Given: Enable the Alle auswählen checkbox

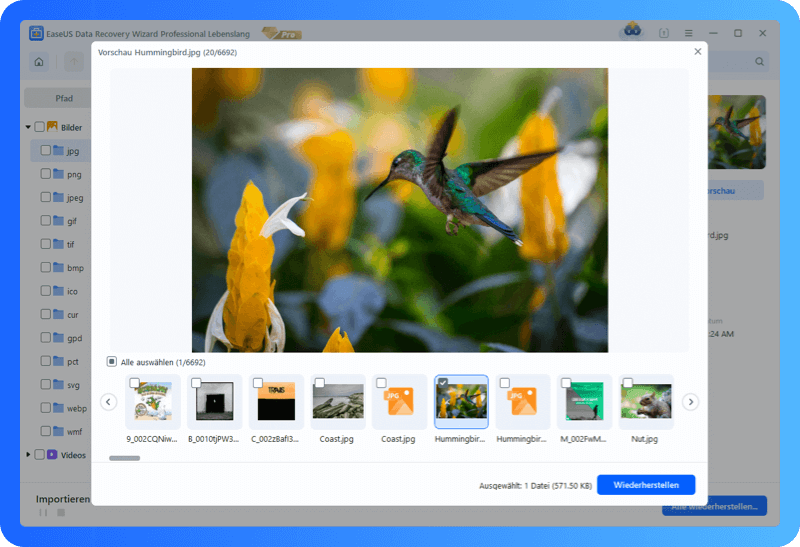Looking at the screenshot, I should point(112,362).
